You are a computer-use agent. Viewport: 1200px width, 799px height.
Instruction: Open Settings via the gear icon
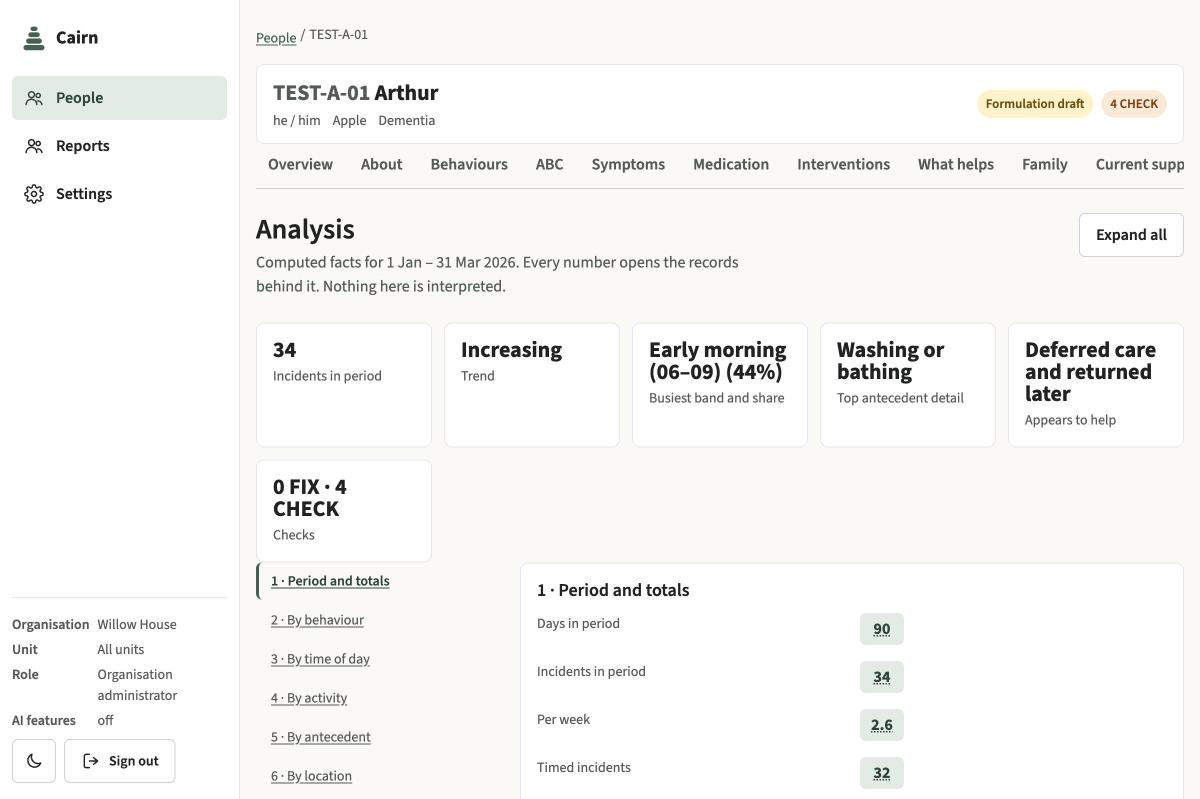point(34,194)
